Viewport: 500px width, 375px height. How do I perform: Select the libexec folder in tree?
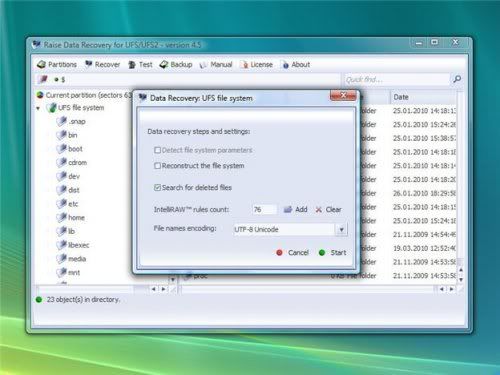(79, 245)
